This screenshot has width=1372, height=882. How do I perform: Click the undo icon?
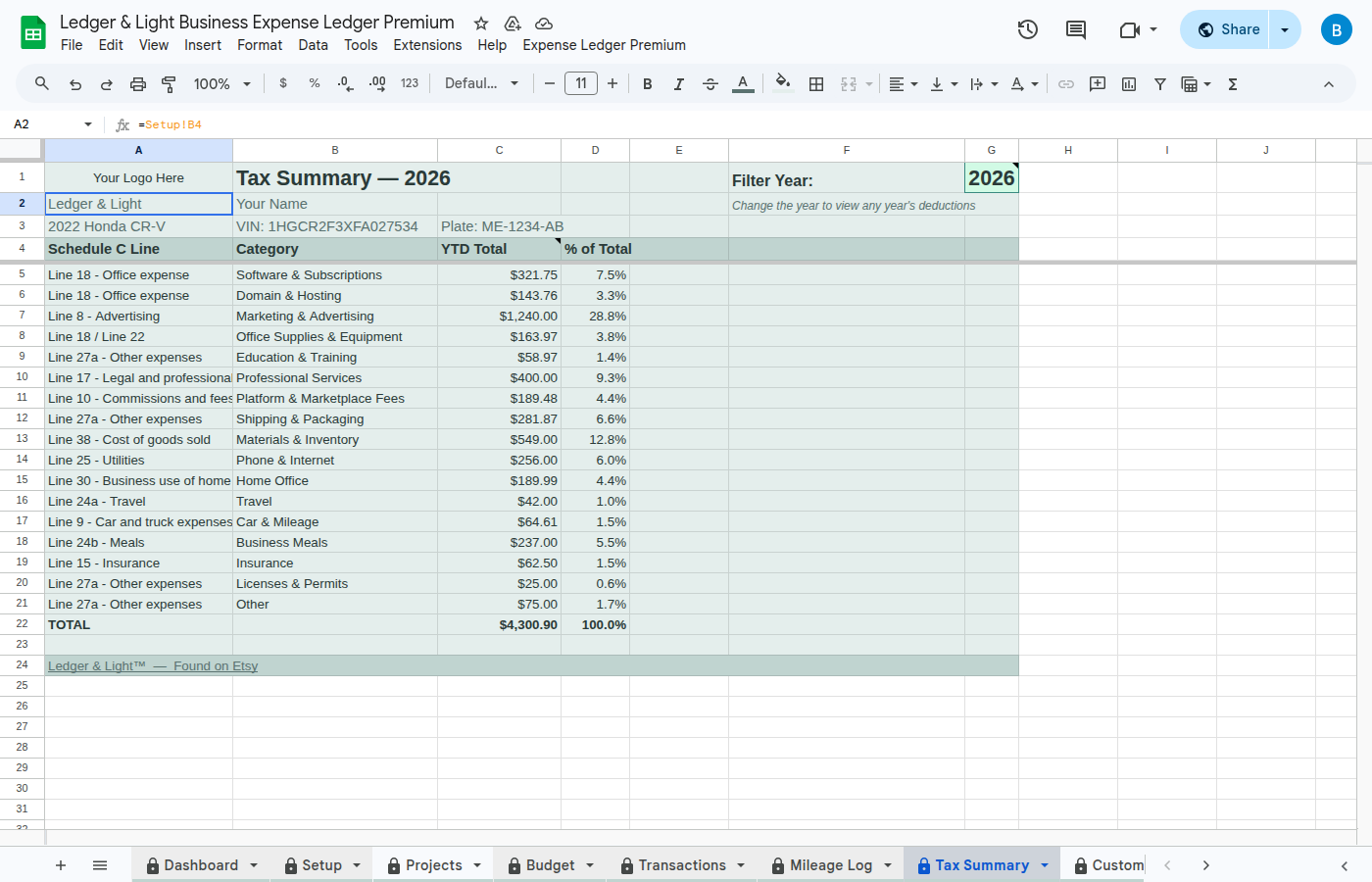(x=75, y=84)
